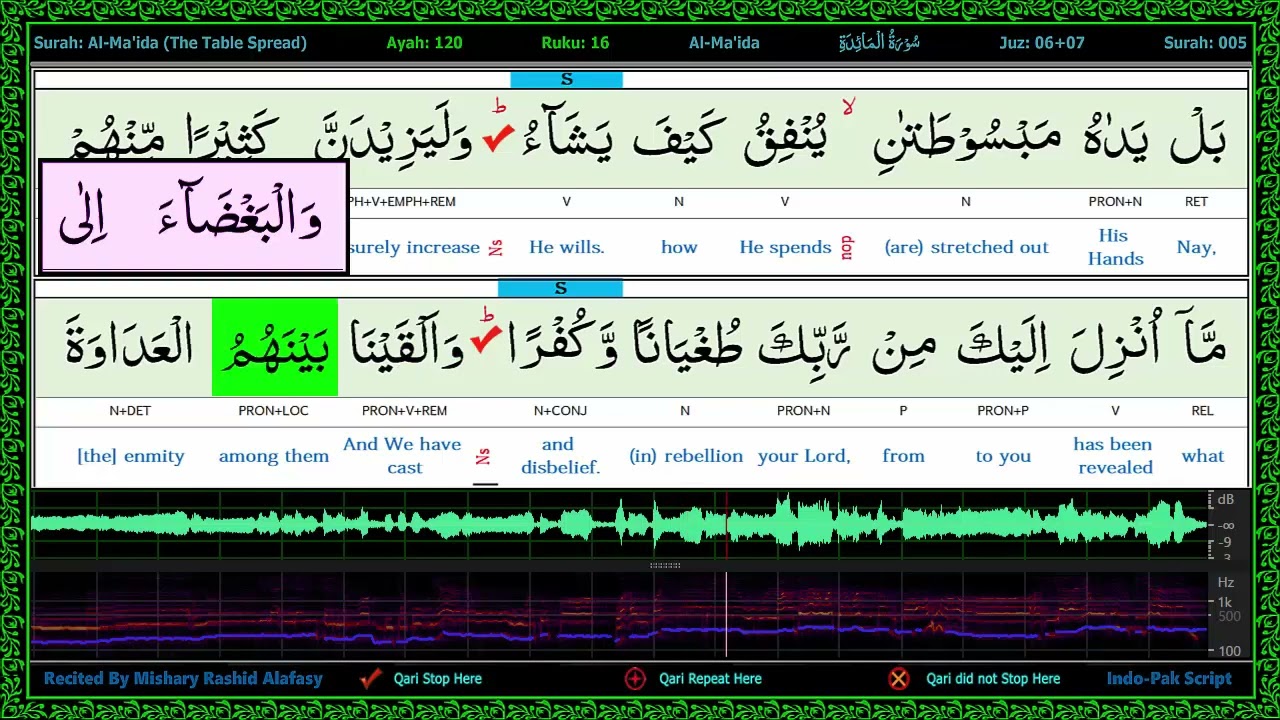1280x720 pixels.
Task: Click the red stop check after يَشَآءُ
Action: coord(497,138)
